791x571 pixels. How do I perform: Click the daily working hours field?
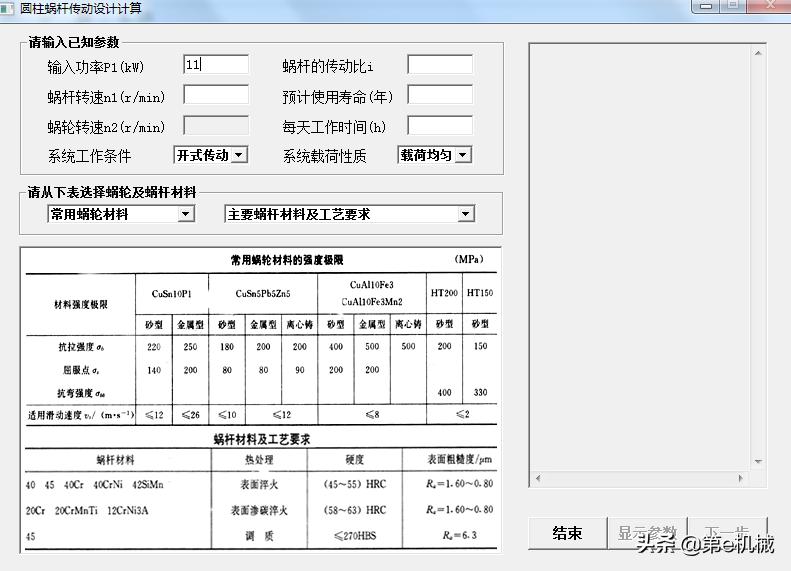click(440, 126)
